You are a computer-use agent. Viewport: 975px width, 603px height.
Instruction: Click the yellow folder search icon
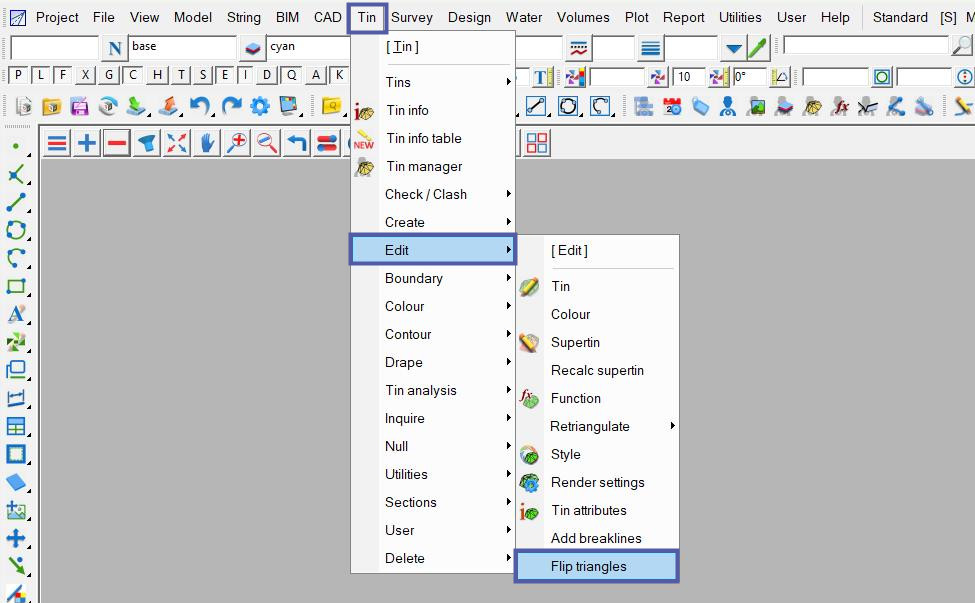coord(333,106)
